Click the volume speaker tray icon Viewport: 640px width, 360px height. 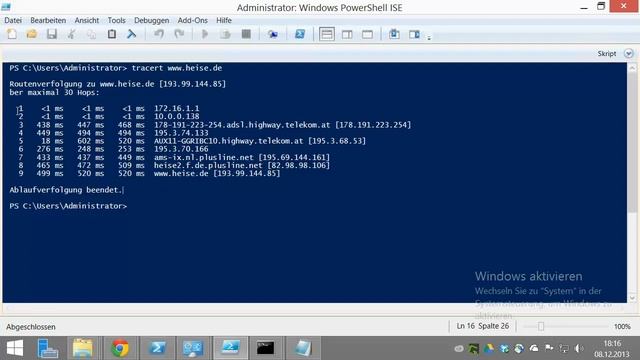coord(579,348)
